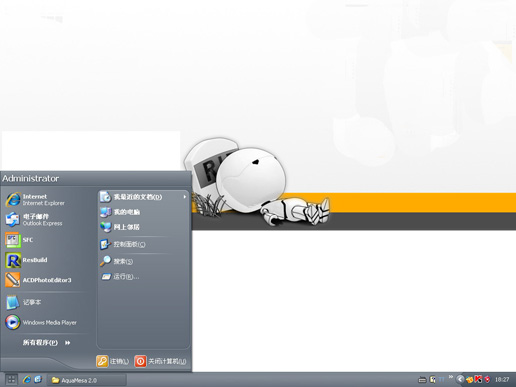516x387 pixels.
Task: Expand the double-chevron taskbar overflow
Action: [x=451, y=377]
